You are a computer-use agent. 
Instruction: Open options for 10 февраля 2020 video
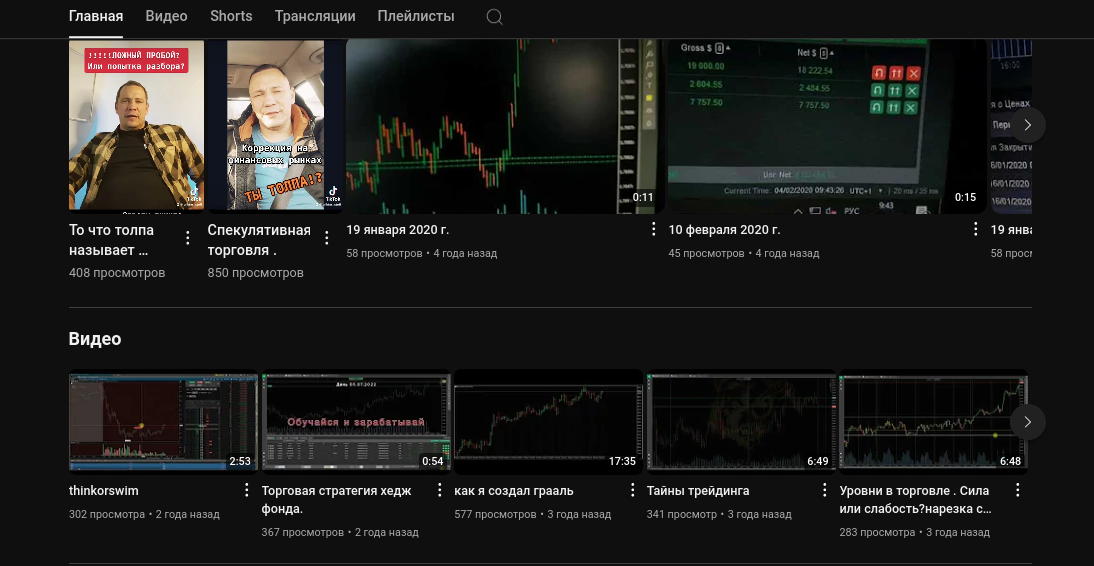pyautogui.click(x=976, y=229)
